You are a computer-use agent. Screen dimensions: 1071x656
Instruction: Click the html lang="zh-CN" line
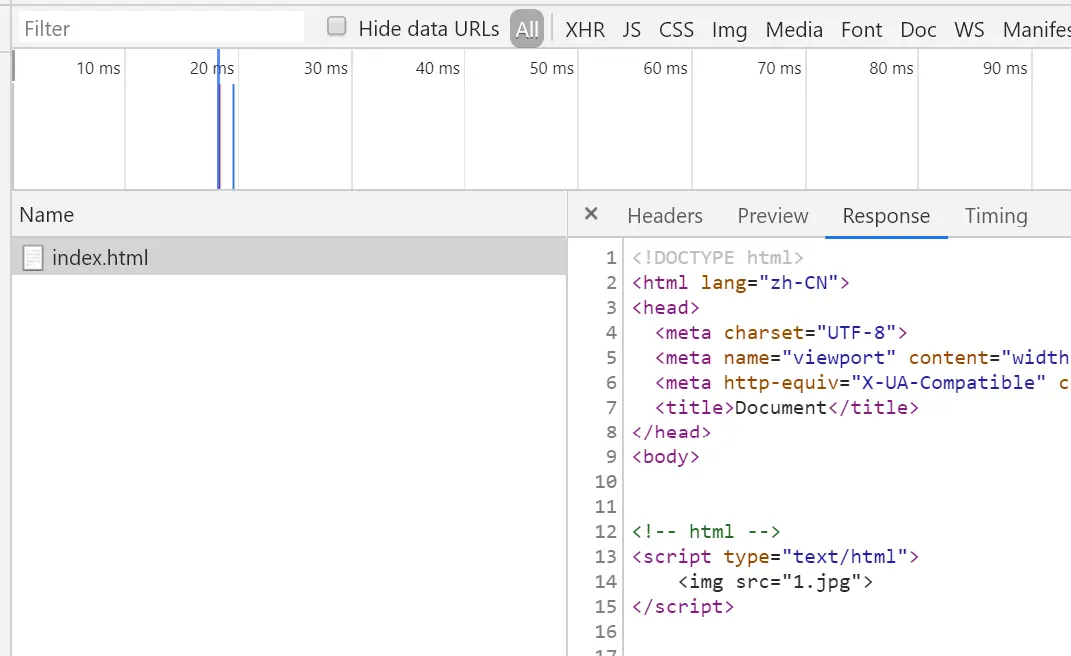click(740, 283)
